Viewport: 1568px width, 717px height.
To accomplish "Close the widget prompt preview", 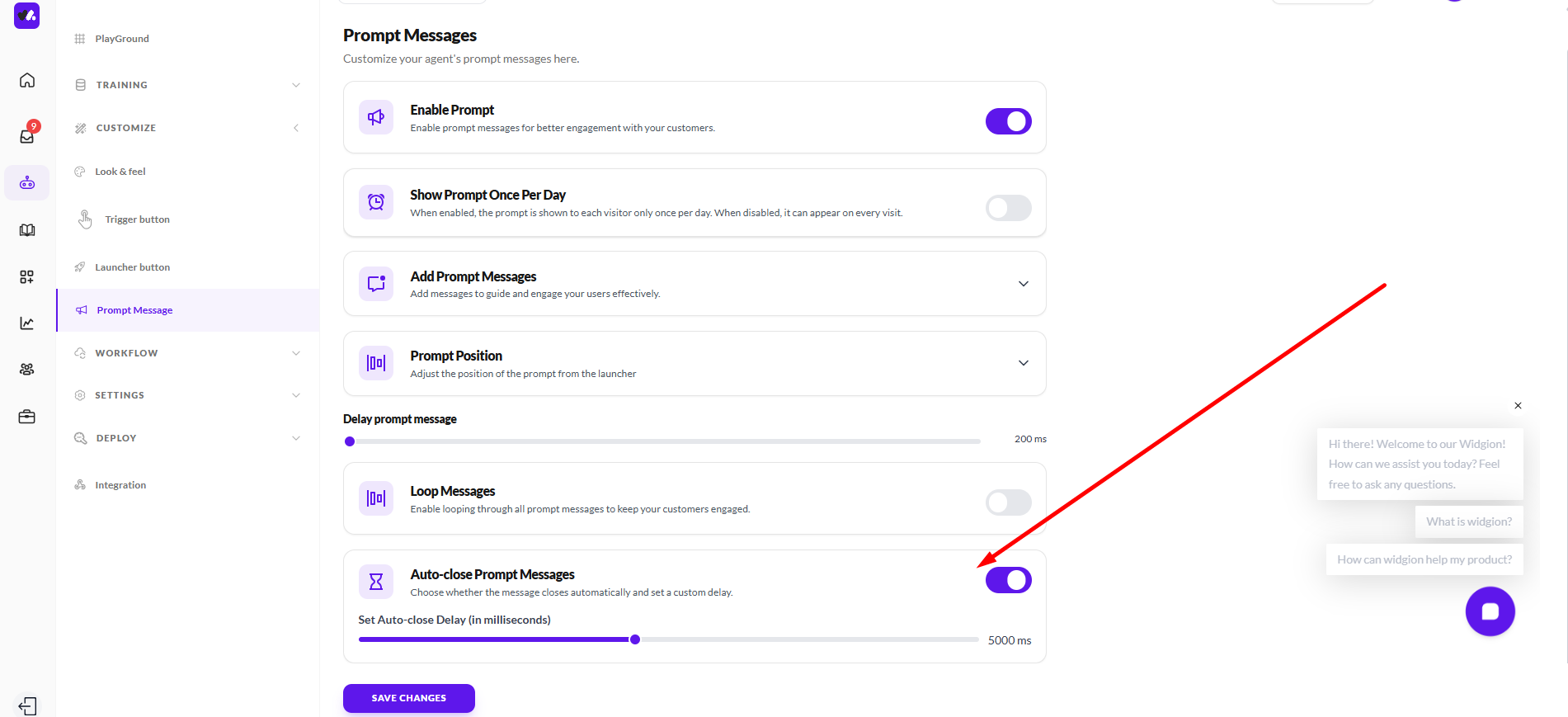I will (1518, 406).
